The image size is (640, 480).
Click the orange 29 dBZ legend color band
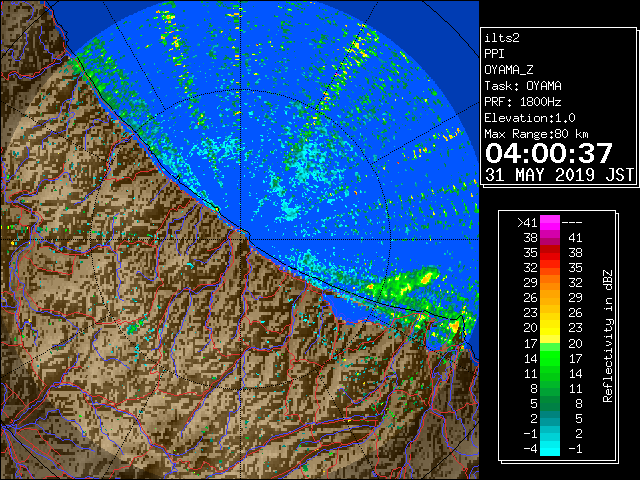550,282
